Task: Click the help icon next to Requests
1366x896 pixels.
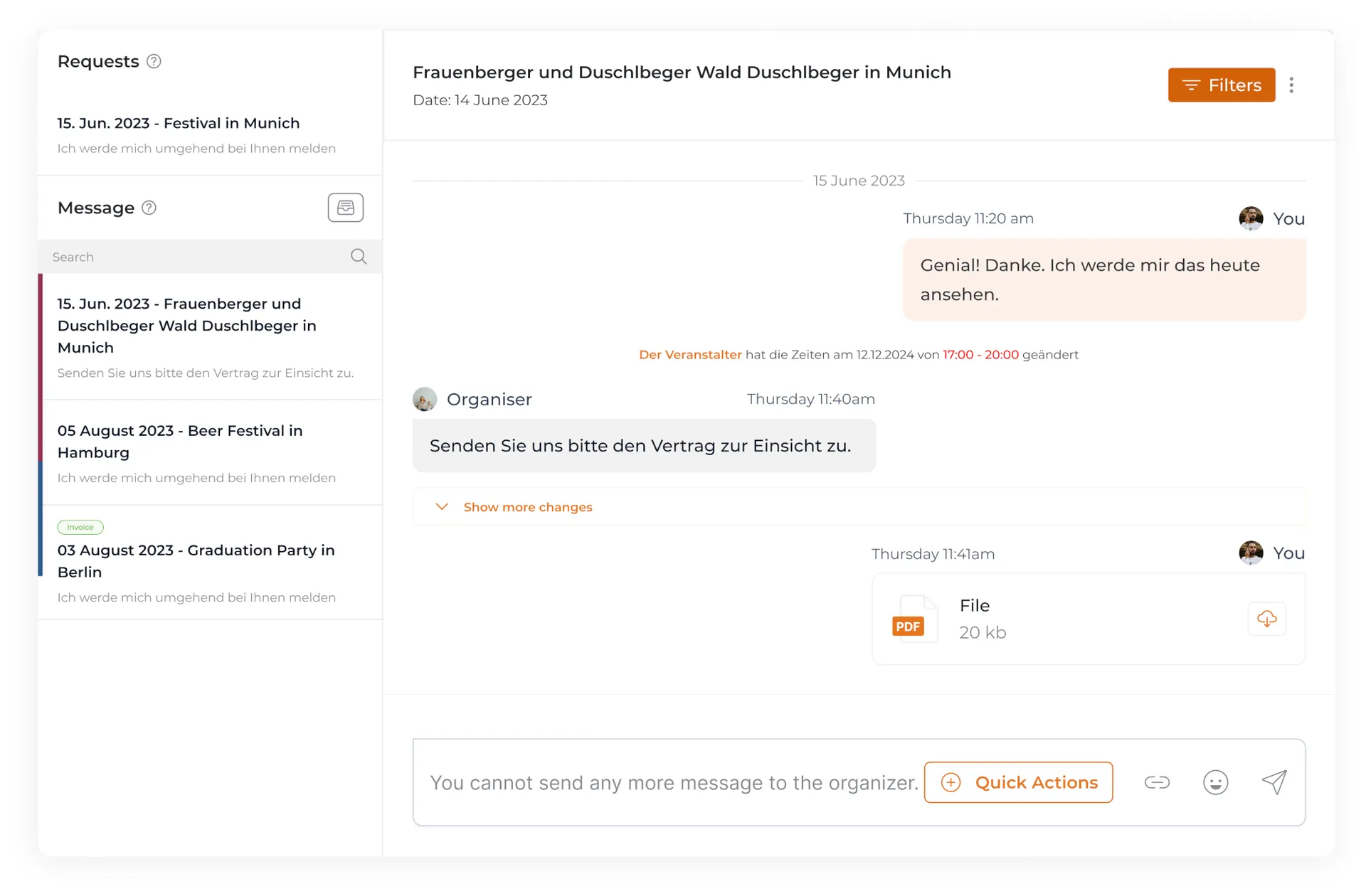Action: 154,62
